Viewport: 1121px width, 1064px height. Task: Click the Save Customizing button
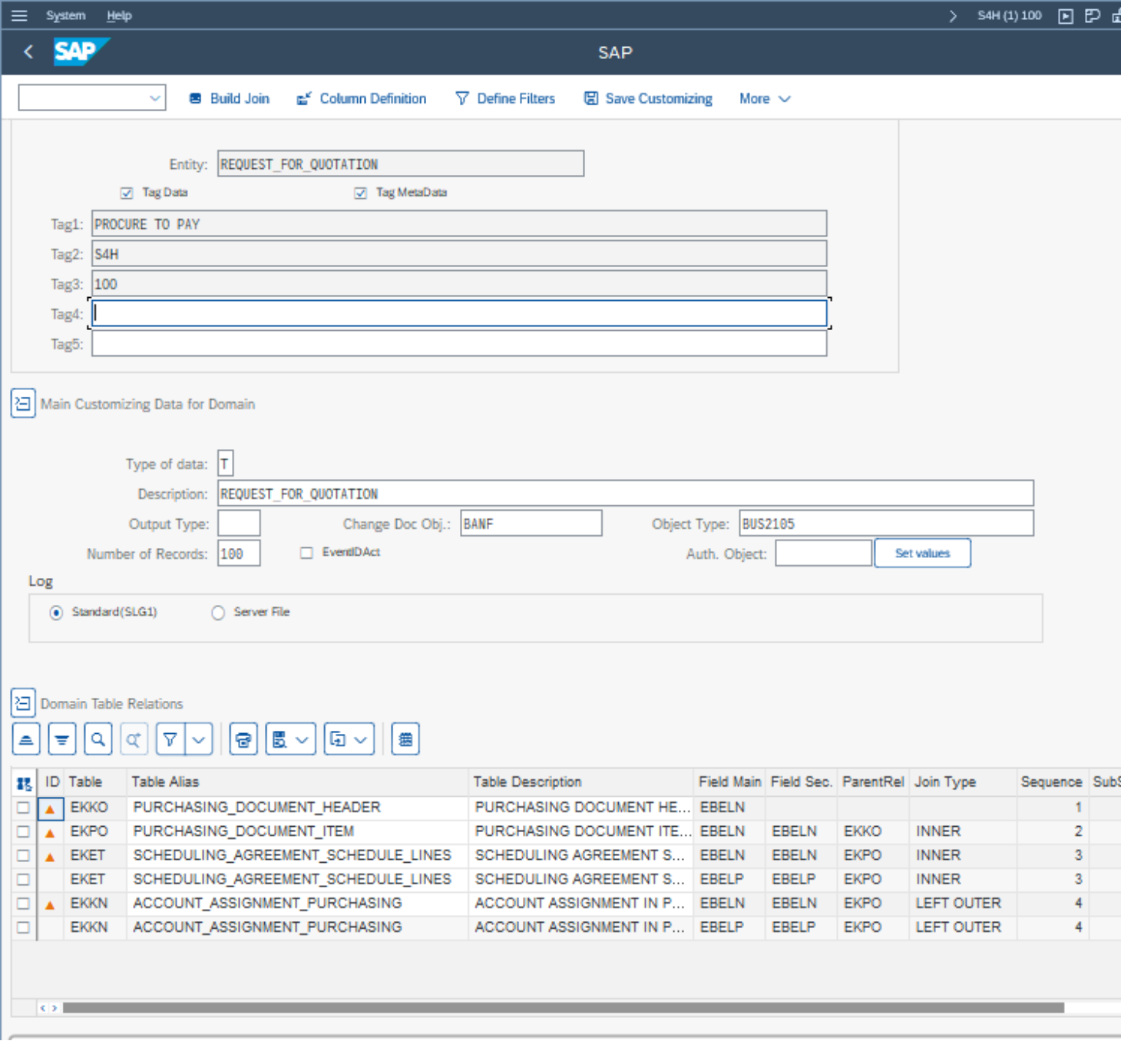(649, 99)
